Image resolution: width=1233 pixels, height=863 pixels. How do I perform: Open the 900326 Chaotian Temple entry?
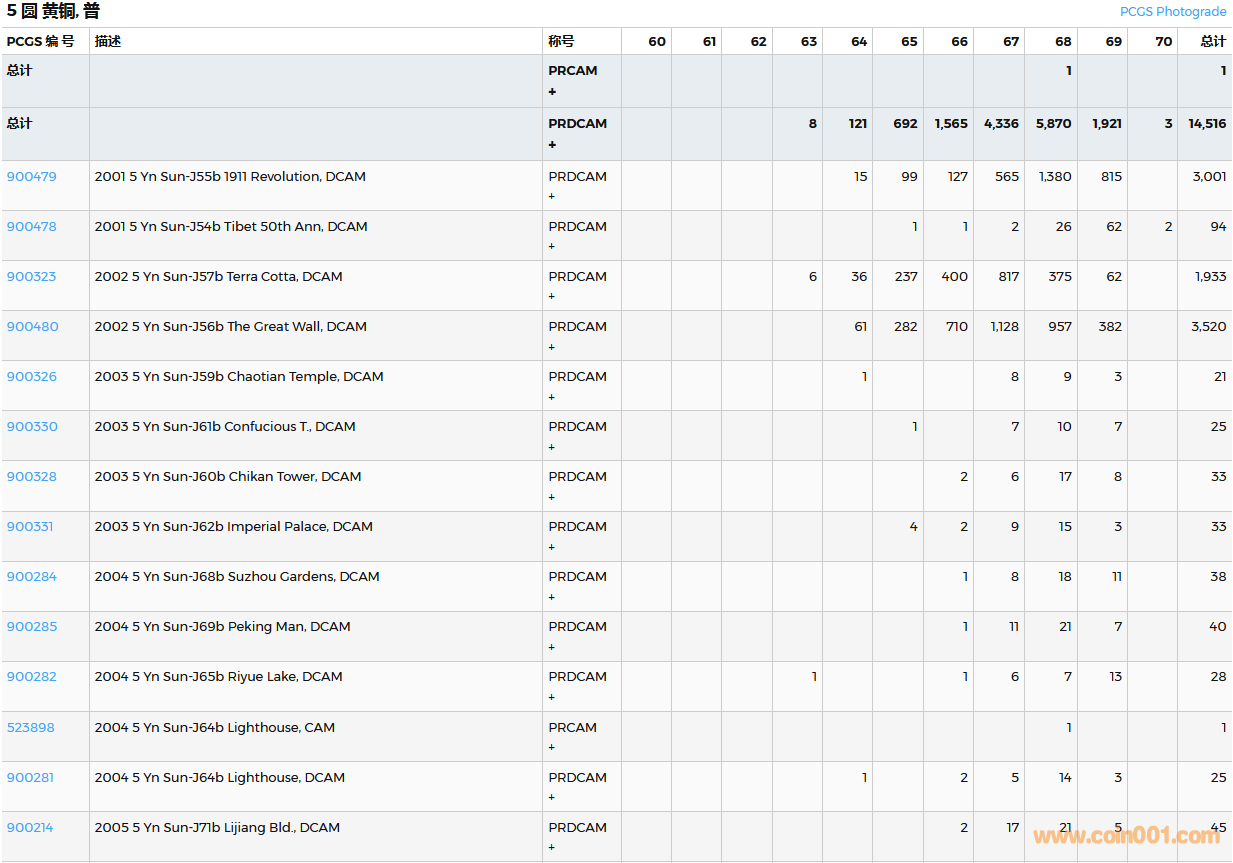point(32,377)
